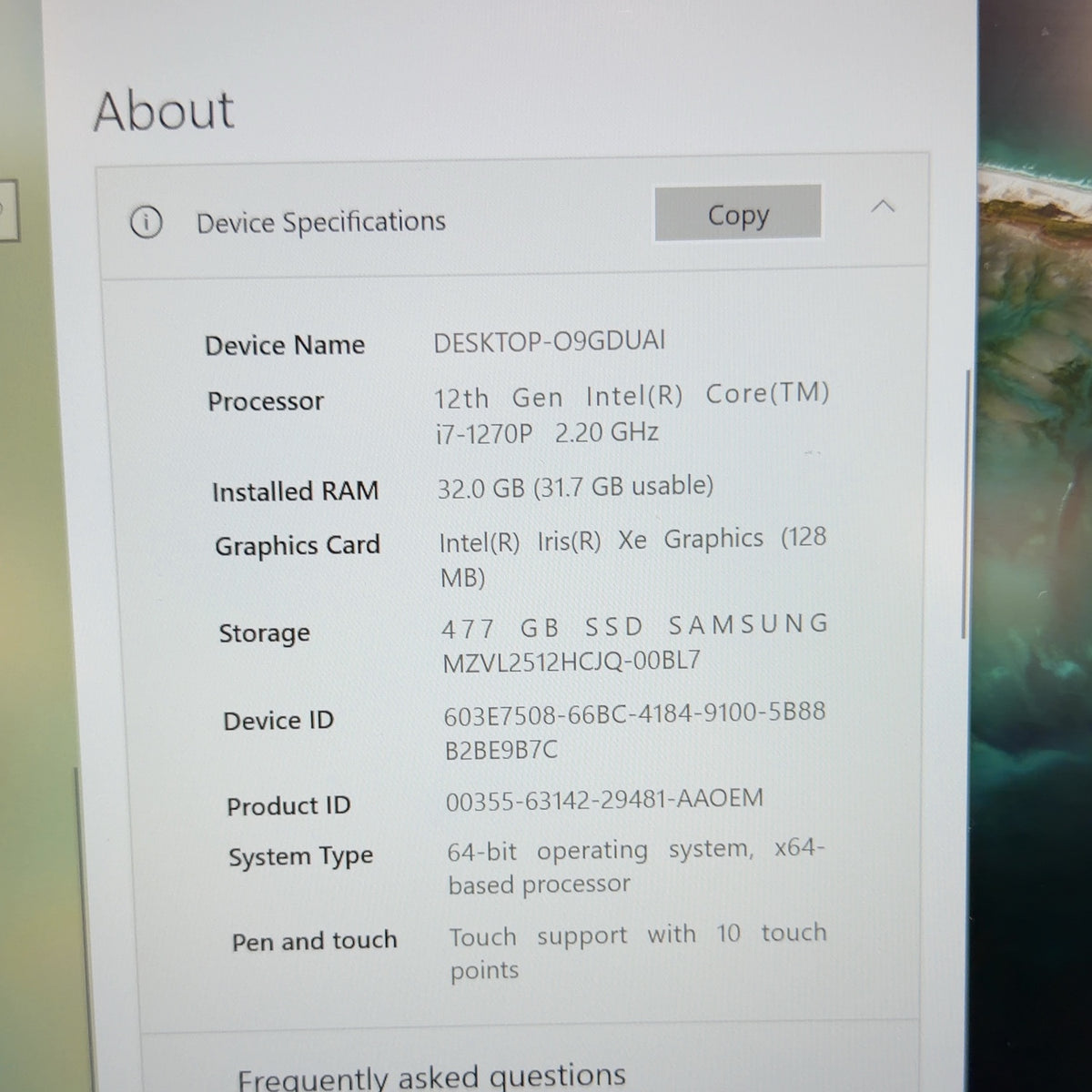Click the Frequently asked questions heading
1092x1092 pixels.
pyautogui.click(x=431, y=1077)
